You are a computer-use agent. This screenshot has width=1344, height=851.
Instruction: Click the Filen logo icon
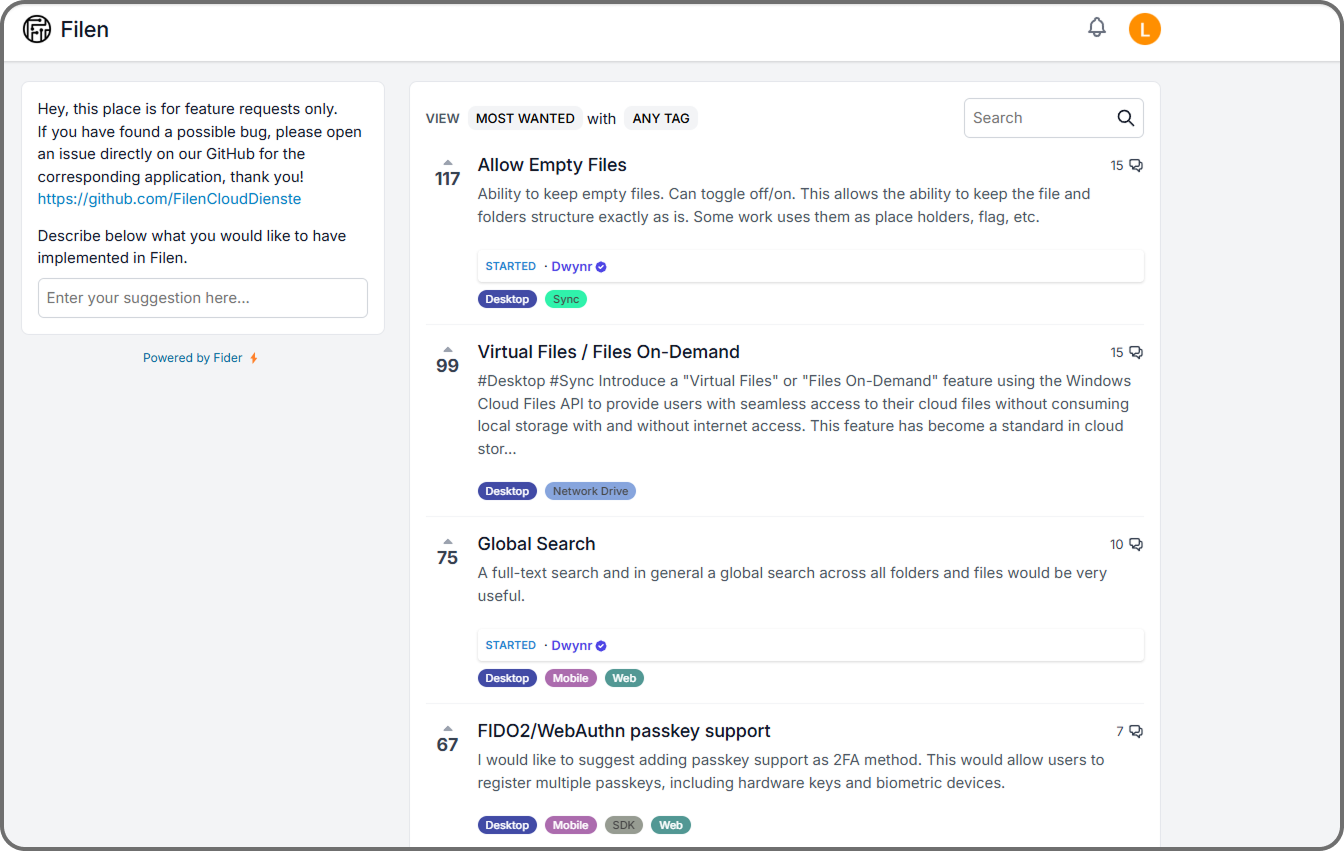click(x=37, y=29)
